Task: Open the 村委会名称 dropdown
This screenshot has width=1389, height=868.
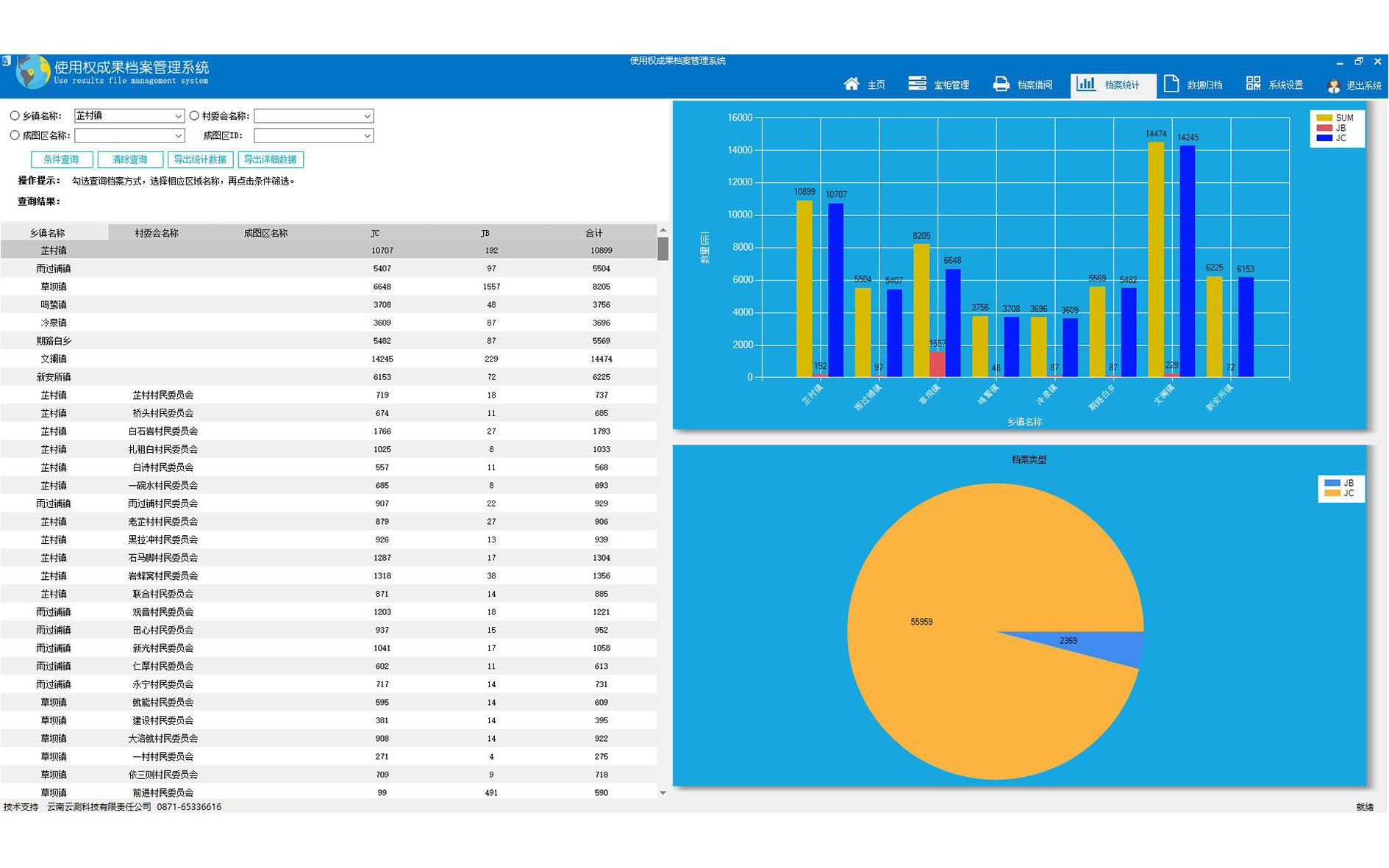Action: 314,115
